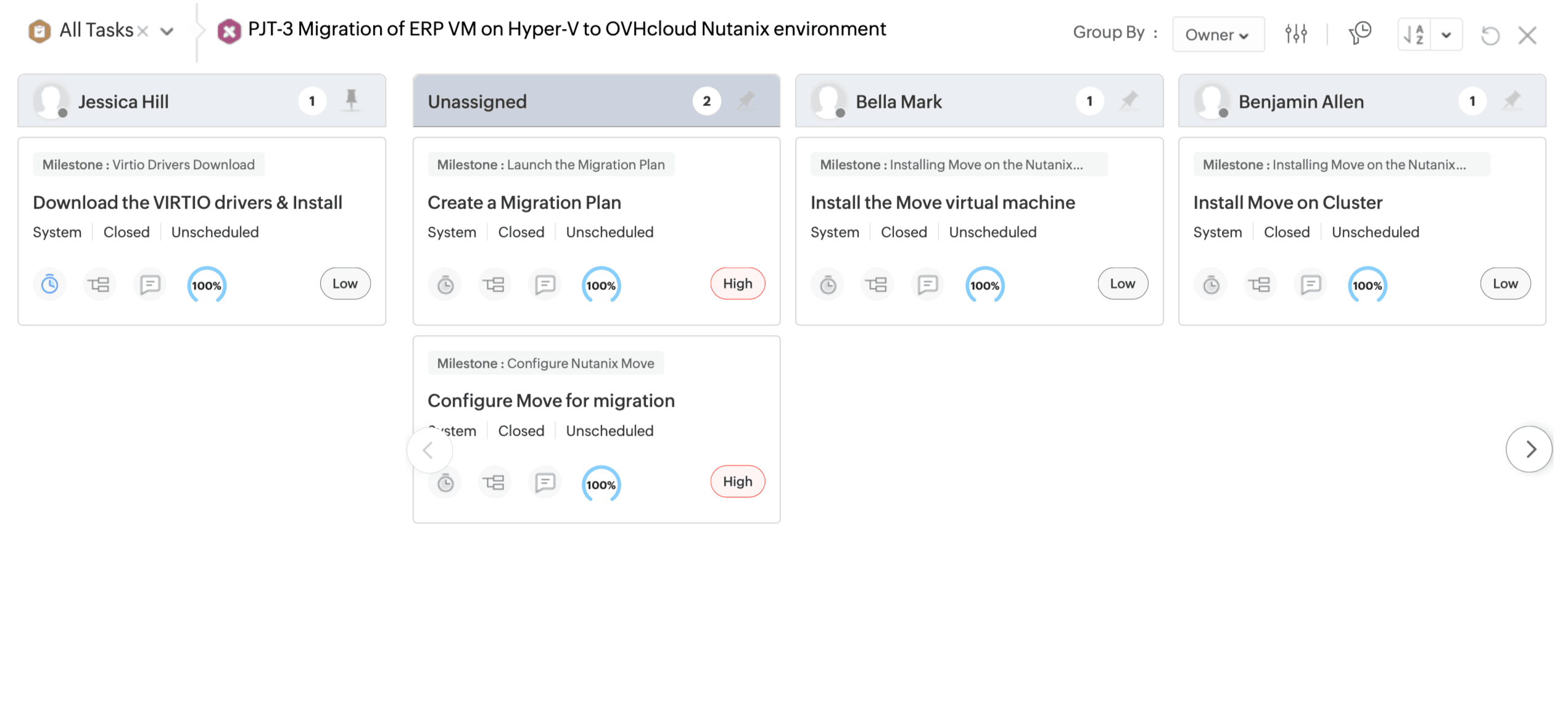Open comments icon on Configure Move for migration card

545,483
